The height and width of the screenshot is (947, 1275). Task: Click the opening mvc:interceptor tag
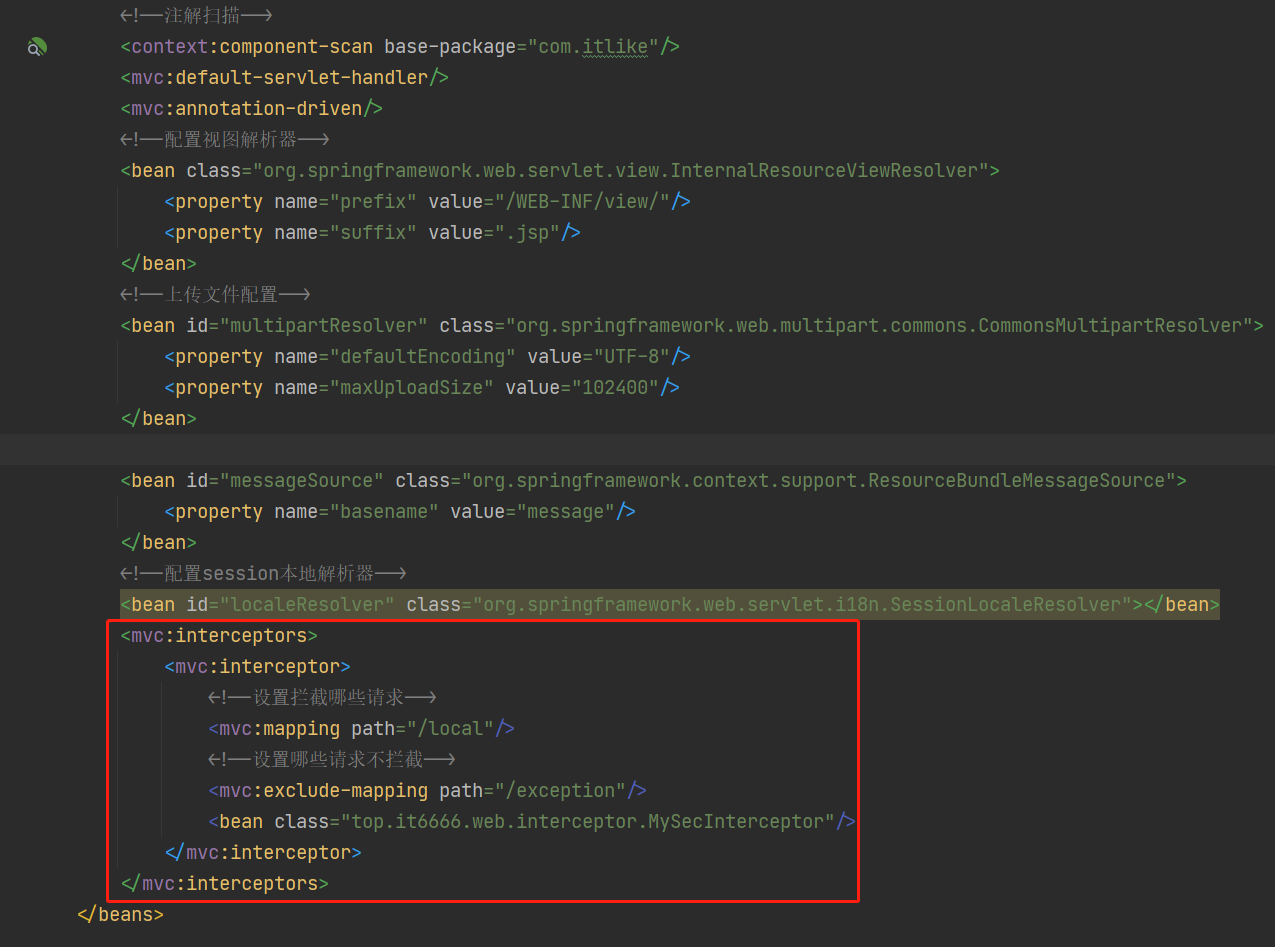257,666
